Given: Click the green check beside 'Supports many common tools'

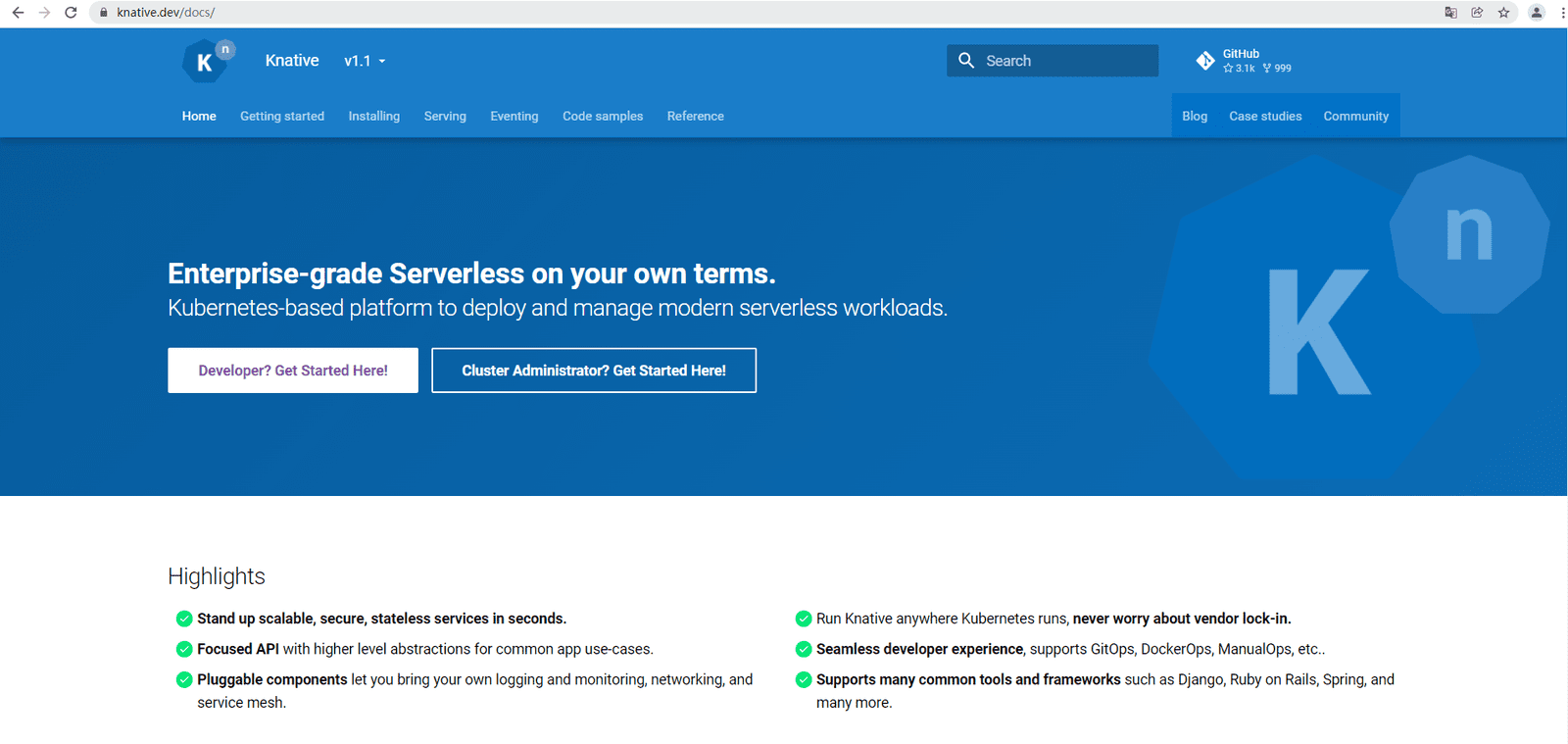Looking at the screenshot, I should [x=804, y=679].
